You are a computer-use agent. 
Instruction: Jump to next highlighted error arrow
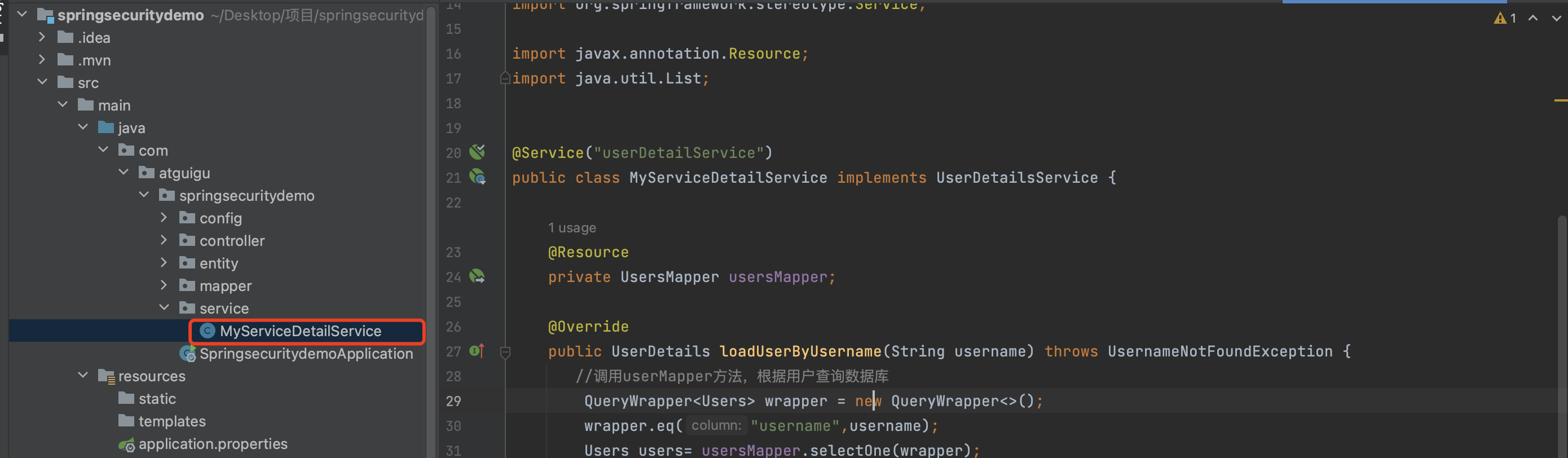(1556, 18)
